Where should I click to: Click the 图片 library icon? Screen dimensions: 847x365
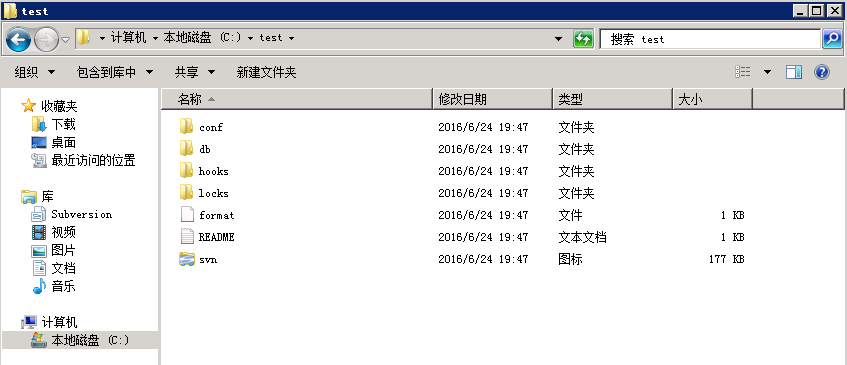(39, 251)
